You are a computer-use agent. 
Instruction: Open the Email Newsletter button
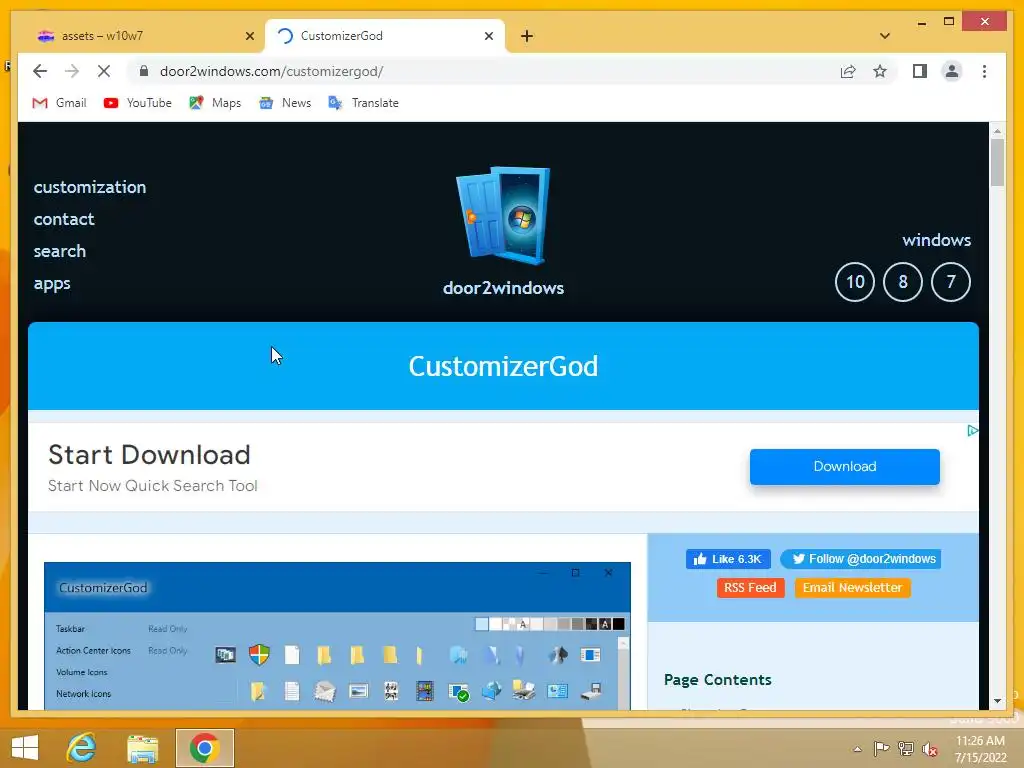pyautogui.click(x=852, y=588)
